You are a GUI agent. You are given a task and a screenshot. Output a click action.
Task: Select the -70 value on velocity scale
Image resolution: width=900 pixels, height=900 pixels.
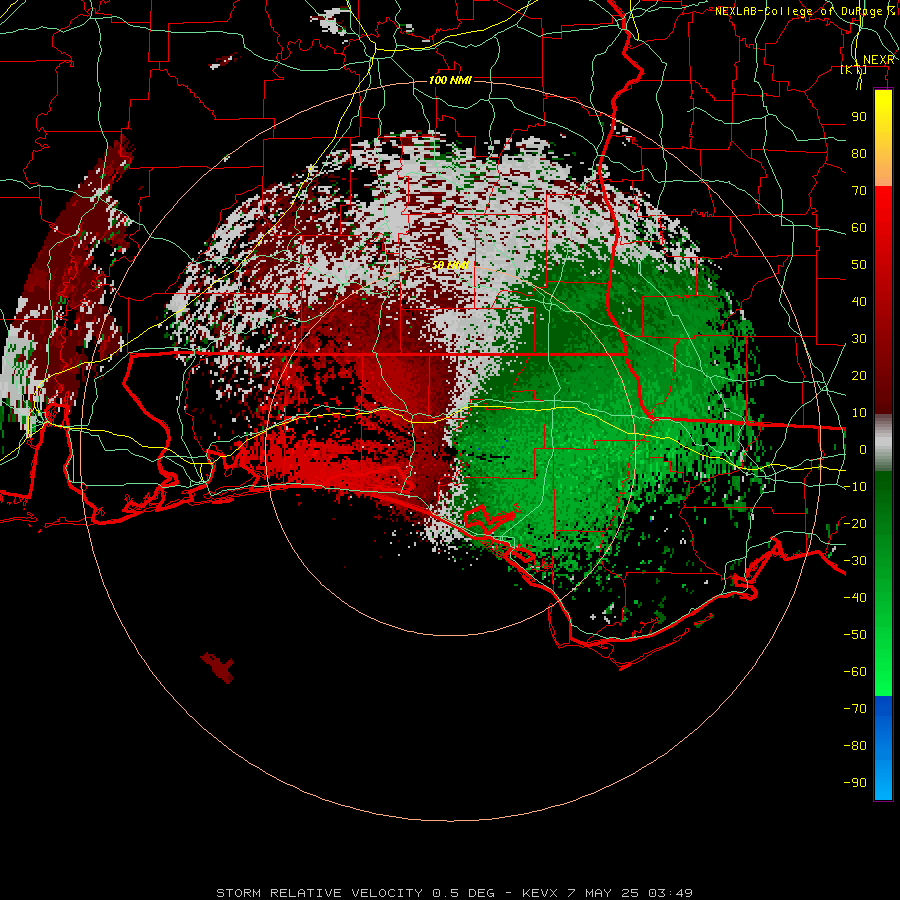tap(855, 709)
